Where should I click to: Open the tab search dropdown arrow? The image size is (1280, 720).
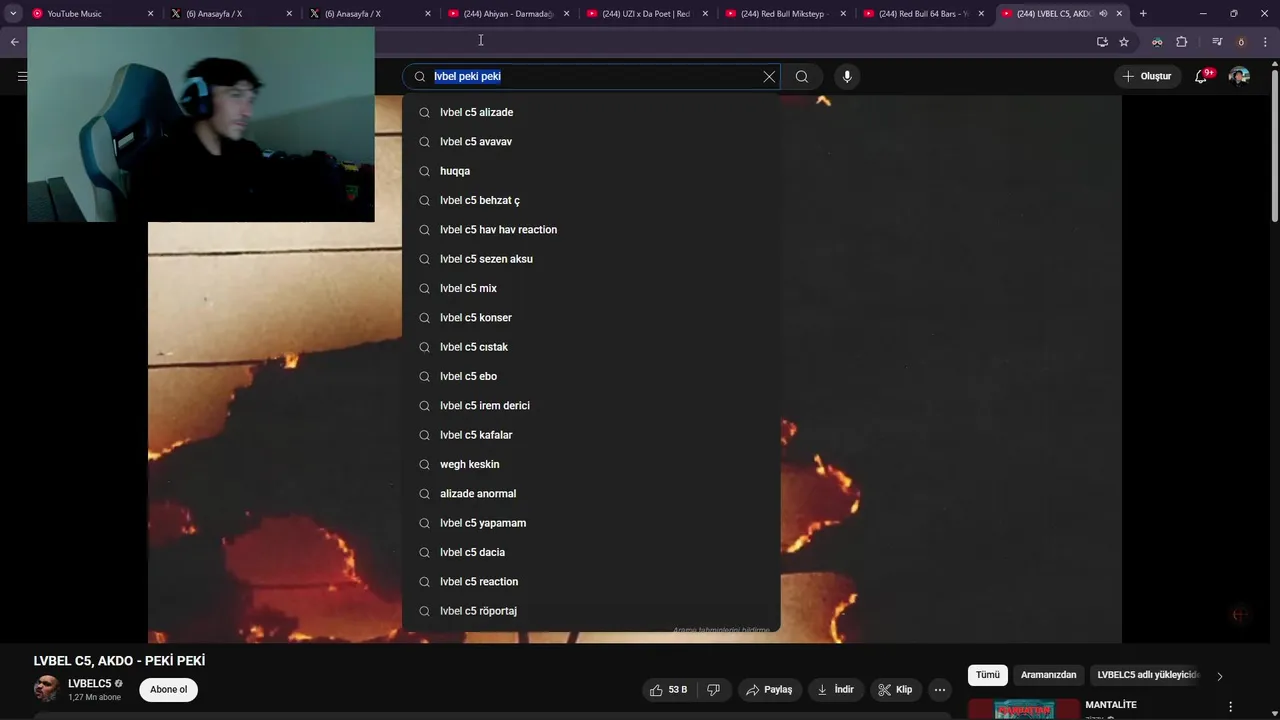13,13
